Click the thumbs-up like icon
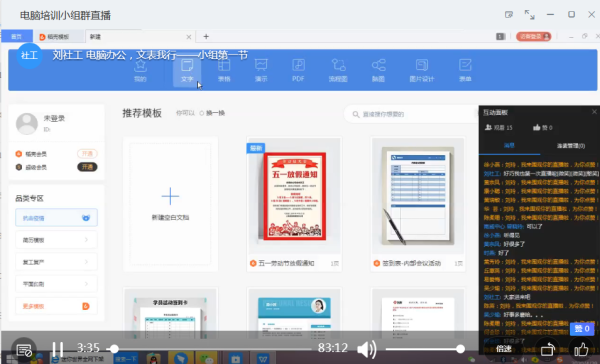This screenshot has width=600, height=364. (581, 349)
